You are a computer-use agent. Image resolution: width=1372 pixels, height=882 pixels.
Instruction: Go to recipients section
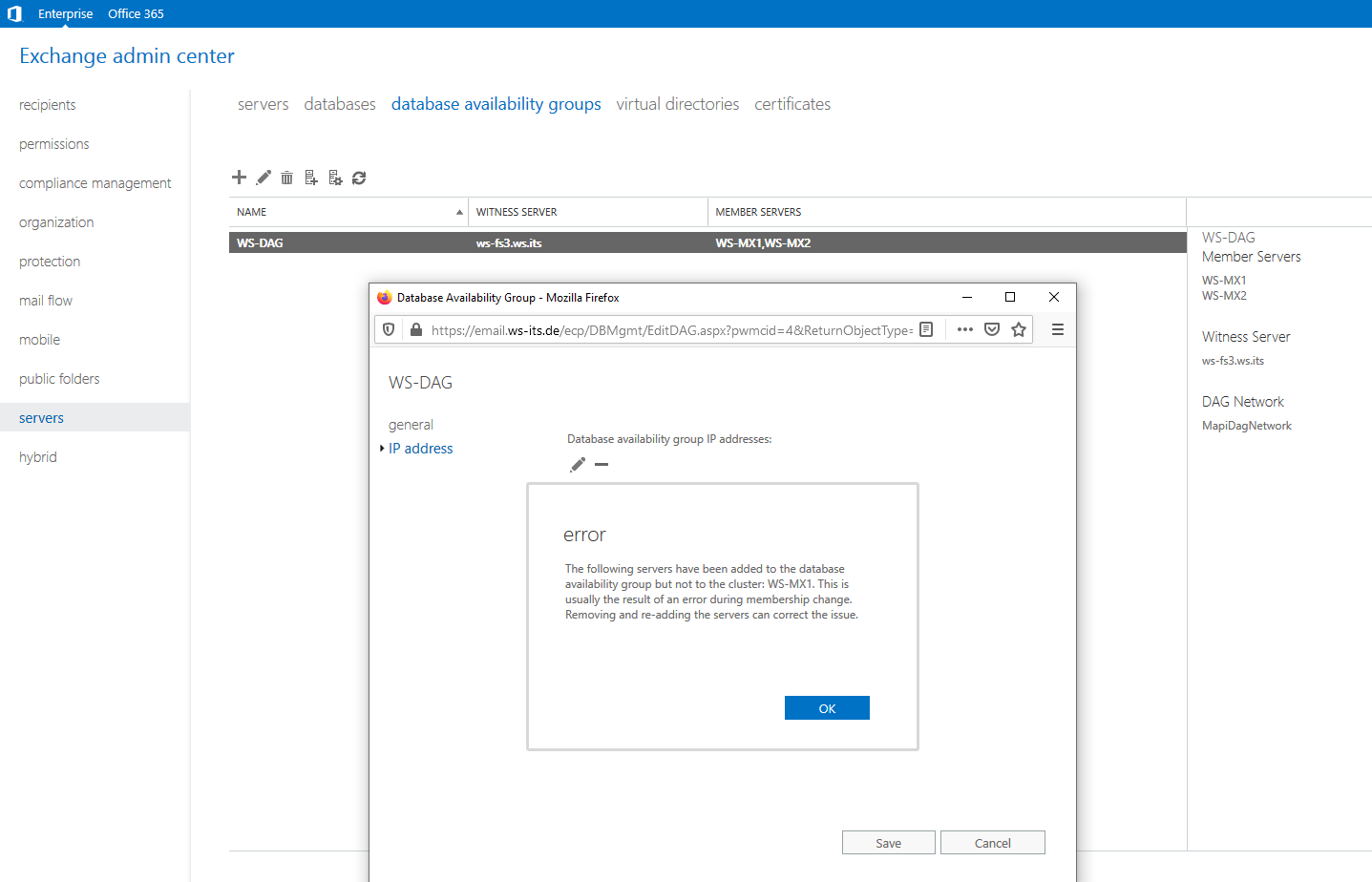48,105
